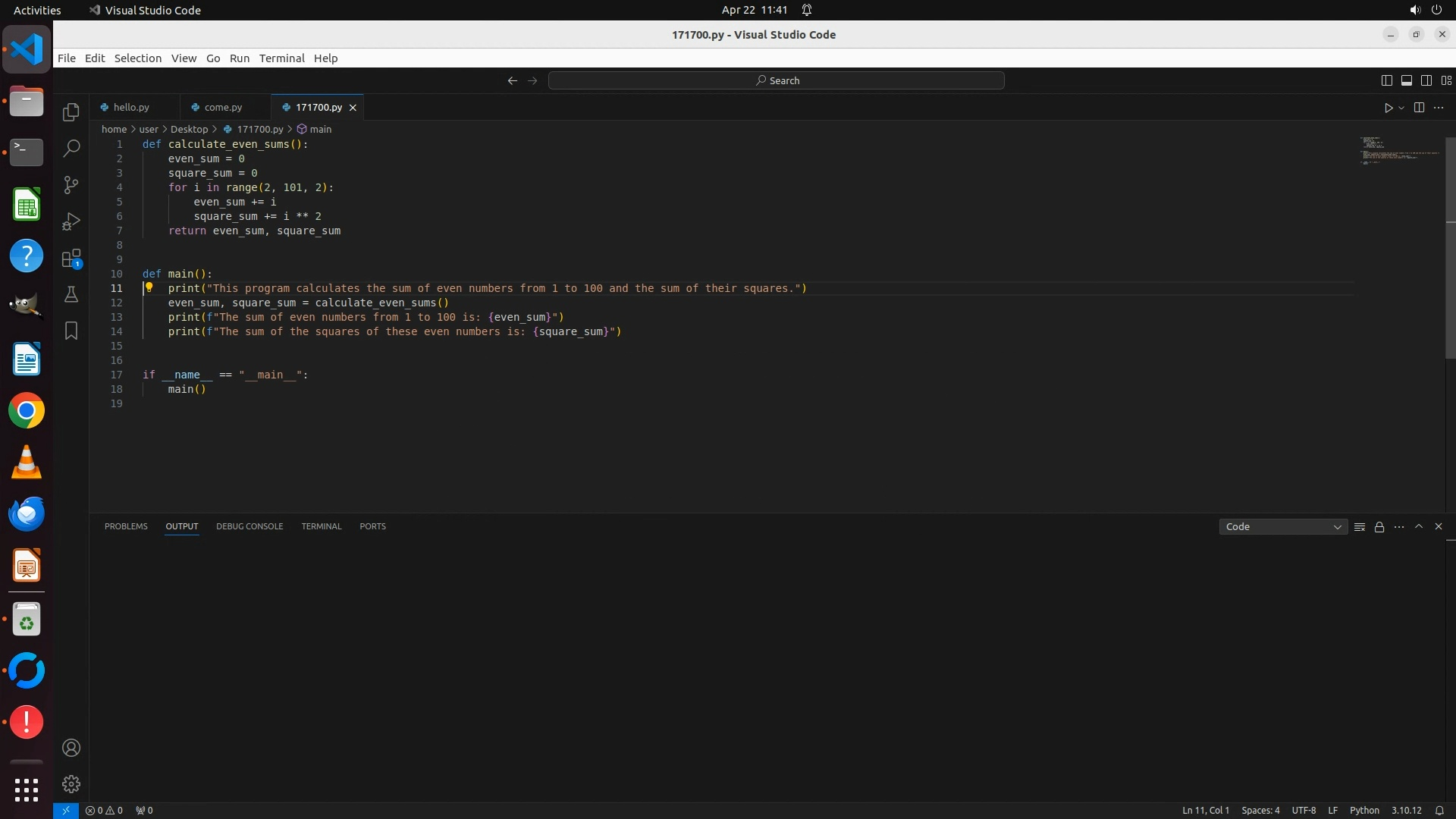The width and height of the screenshot is (1456, 819).
Task: Expand the run options dropdown arrow
Action: point(1401,108)
